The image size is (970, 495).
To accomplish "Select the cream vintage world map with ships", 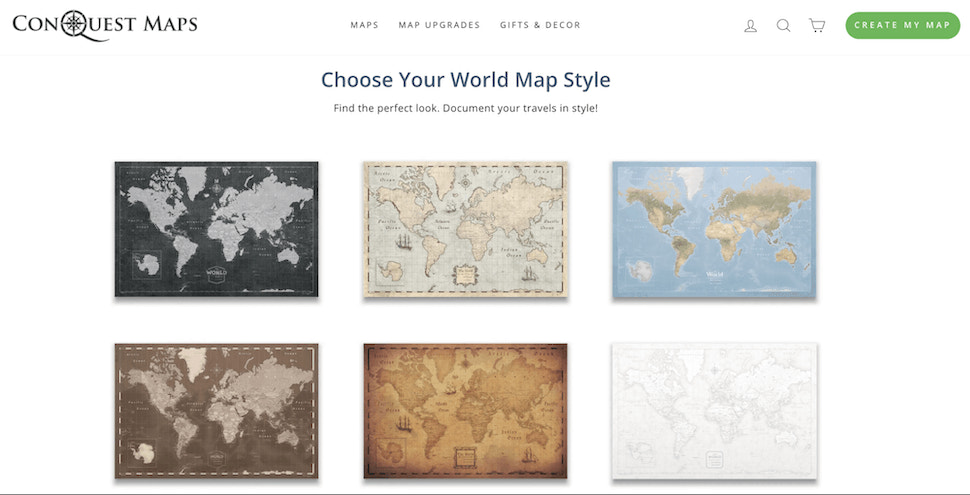I will point(465,229).
